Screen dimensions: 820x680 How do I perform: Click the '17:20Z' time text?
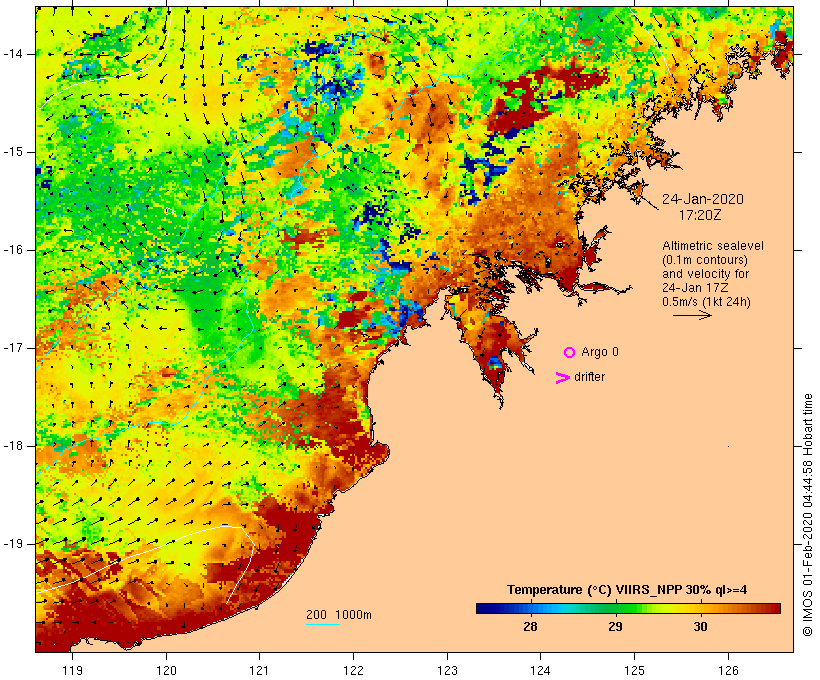700,215
